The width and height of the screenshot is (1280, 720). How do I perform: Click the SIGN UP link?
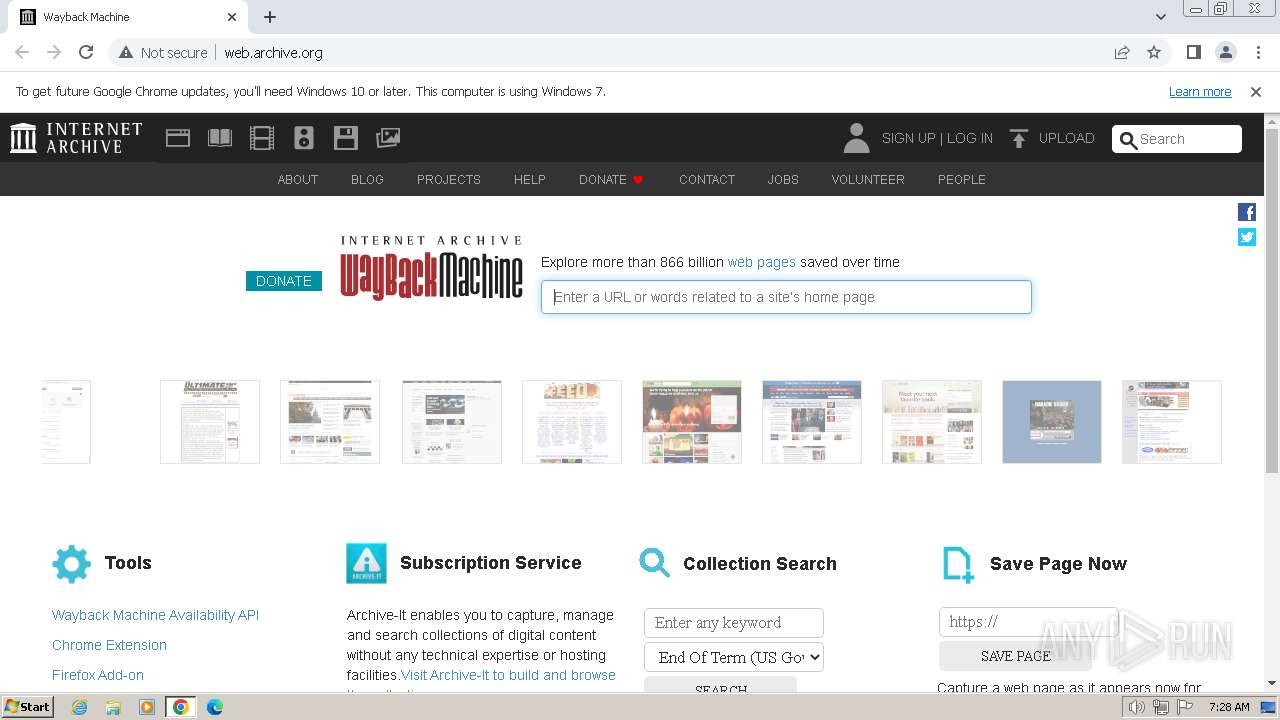click(x=908, y=139)
